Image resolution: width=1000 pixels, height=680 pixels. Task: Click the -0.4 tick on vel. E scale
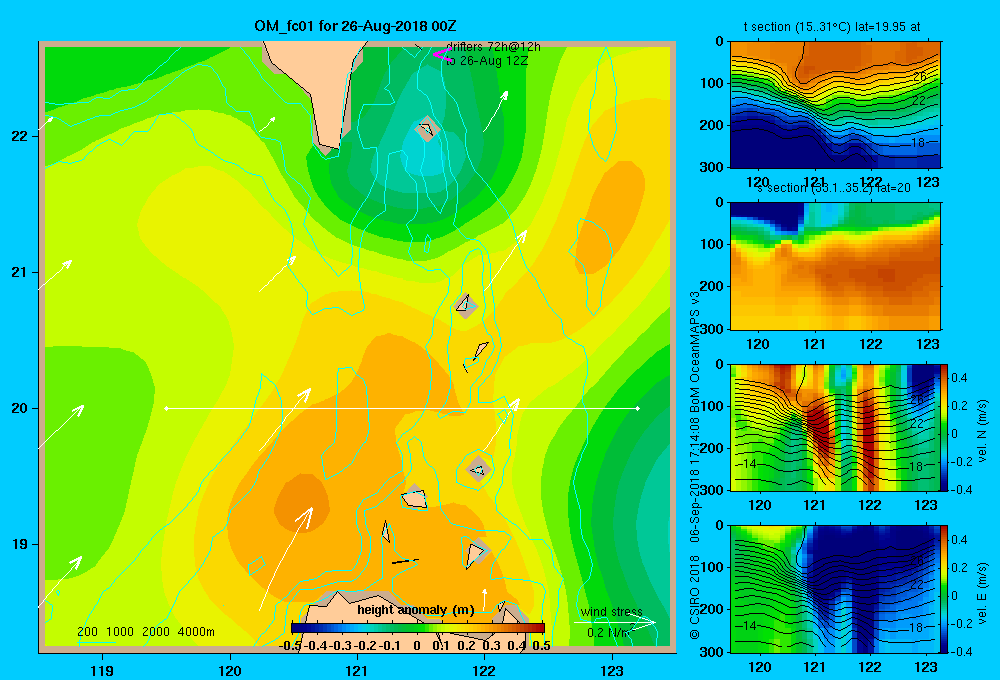[x=960, y=651]
